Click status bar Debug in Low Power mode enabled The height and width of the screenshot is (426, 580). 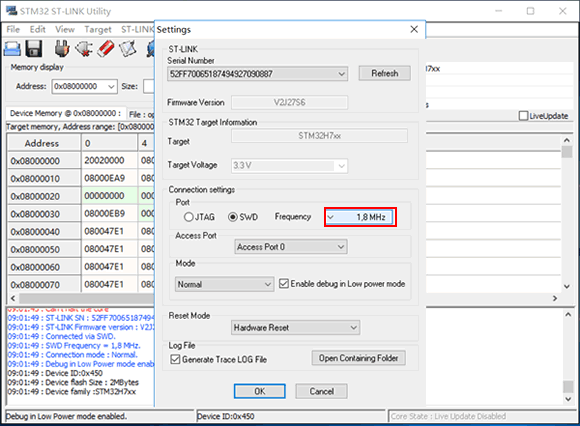point(100,416)
